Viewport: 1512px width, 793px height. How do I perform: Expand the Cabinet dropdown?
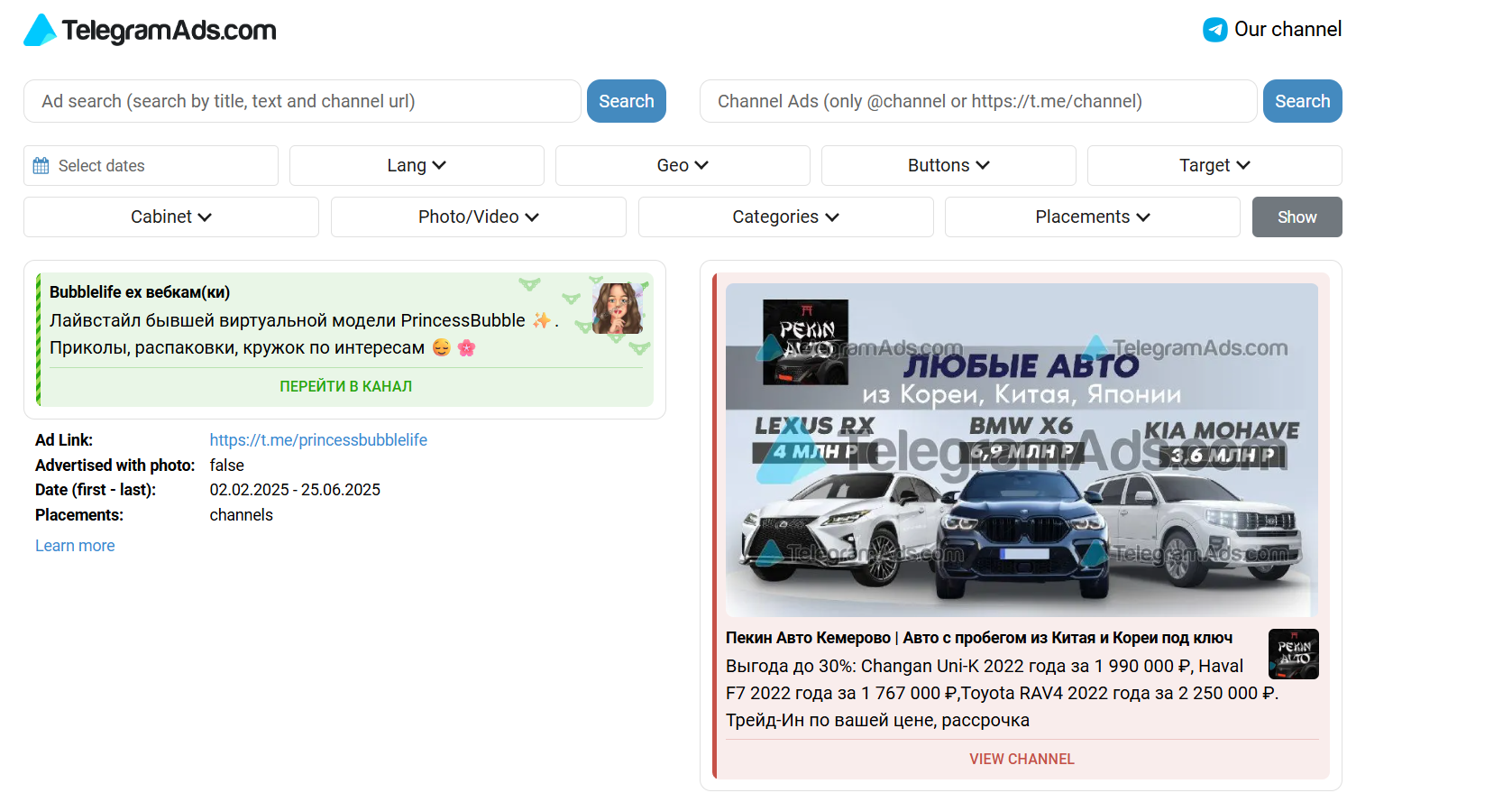coord(171,217)
